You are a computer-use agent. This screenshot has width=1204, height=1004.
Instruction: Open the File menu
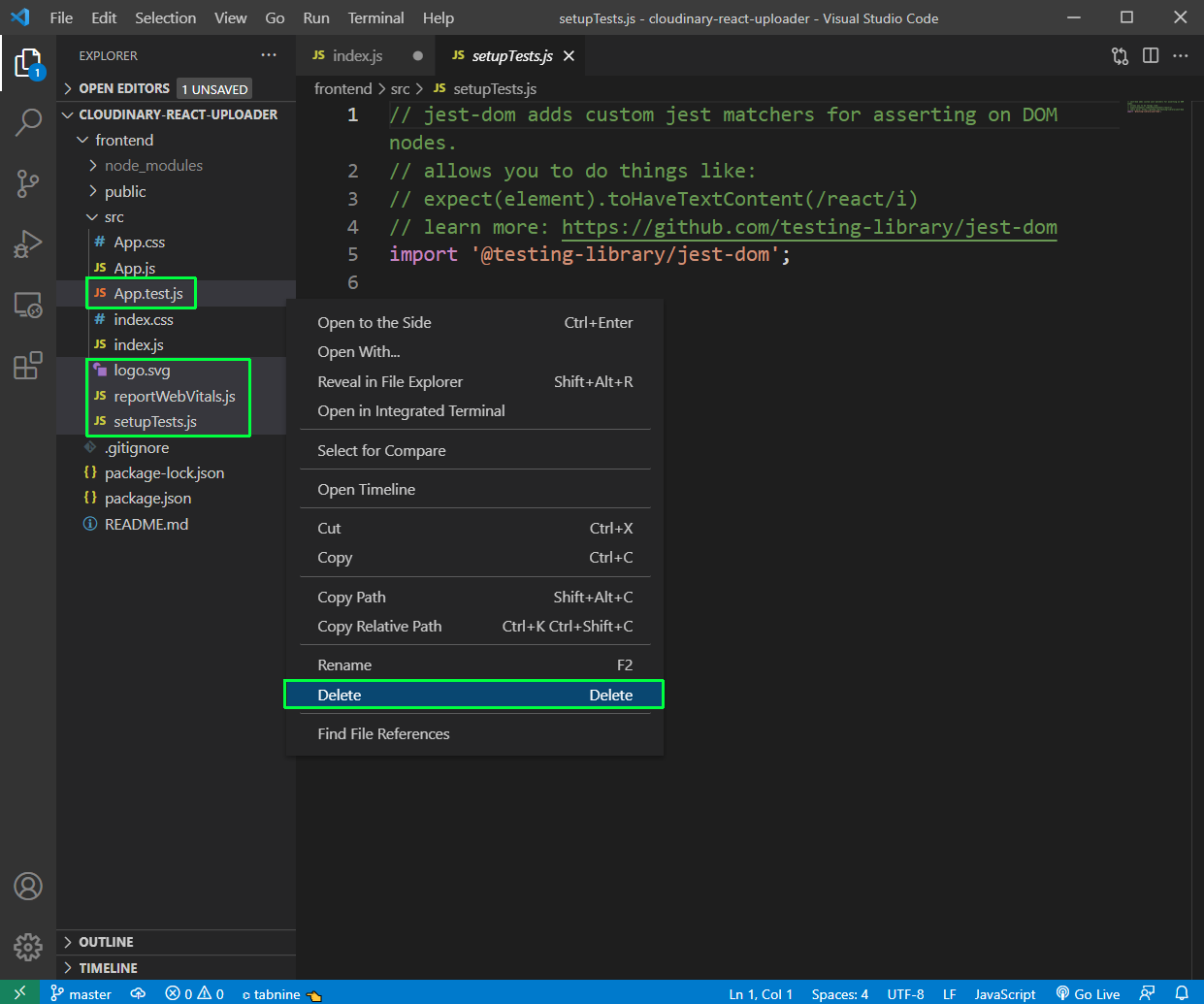coord(61,17)
